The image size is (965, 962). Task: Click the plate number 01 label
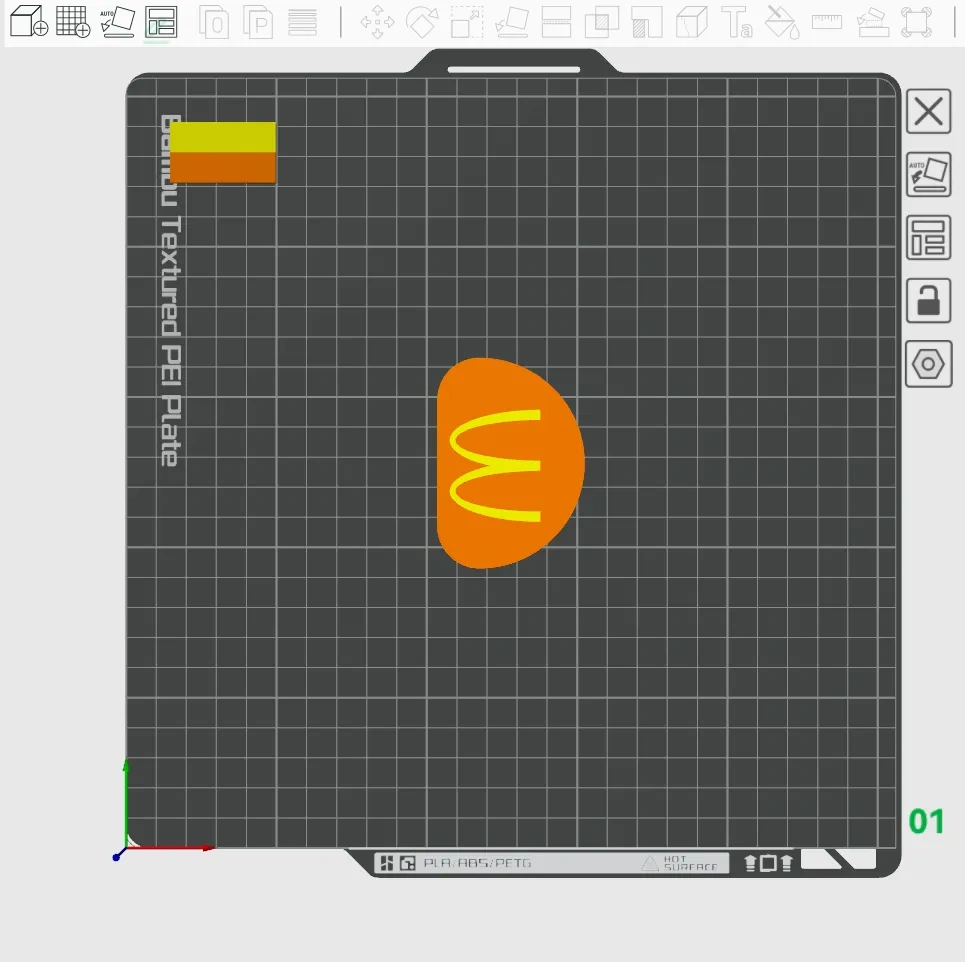click(x=926, y=822)
